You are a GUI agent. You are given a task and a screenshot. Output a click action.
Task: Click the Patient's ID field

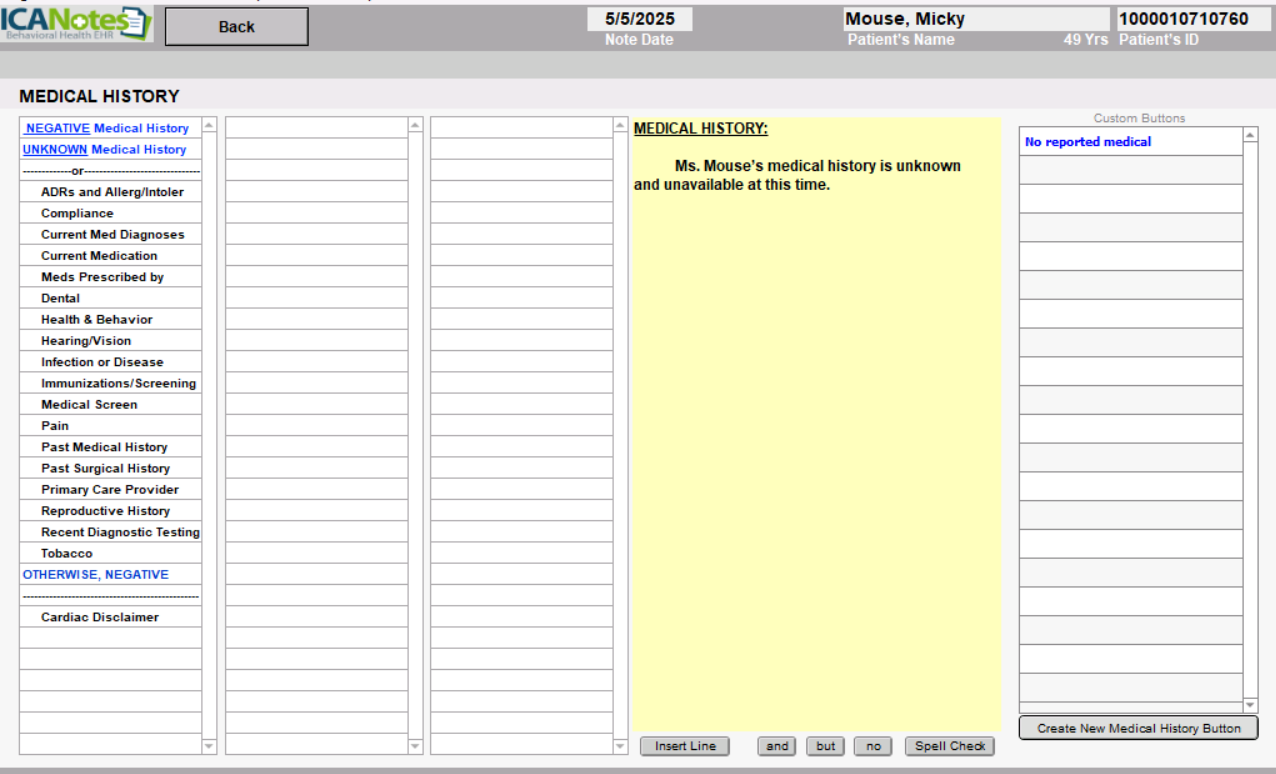click(x=1194, y=19)
